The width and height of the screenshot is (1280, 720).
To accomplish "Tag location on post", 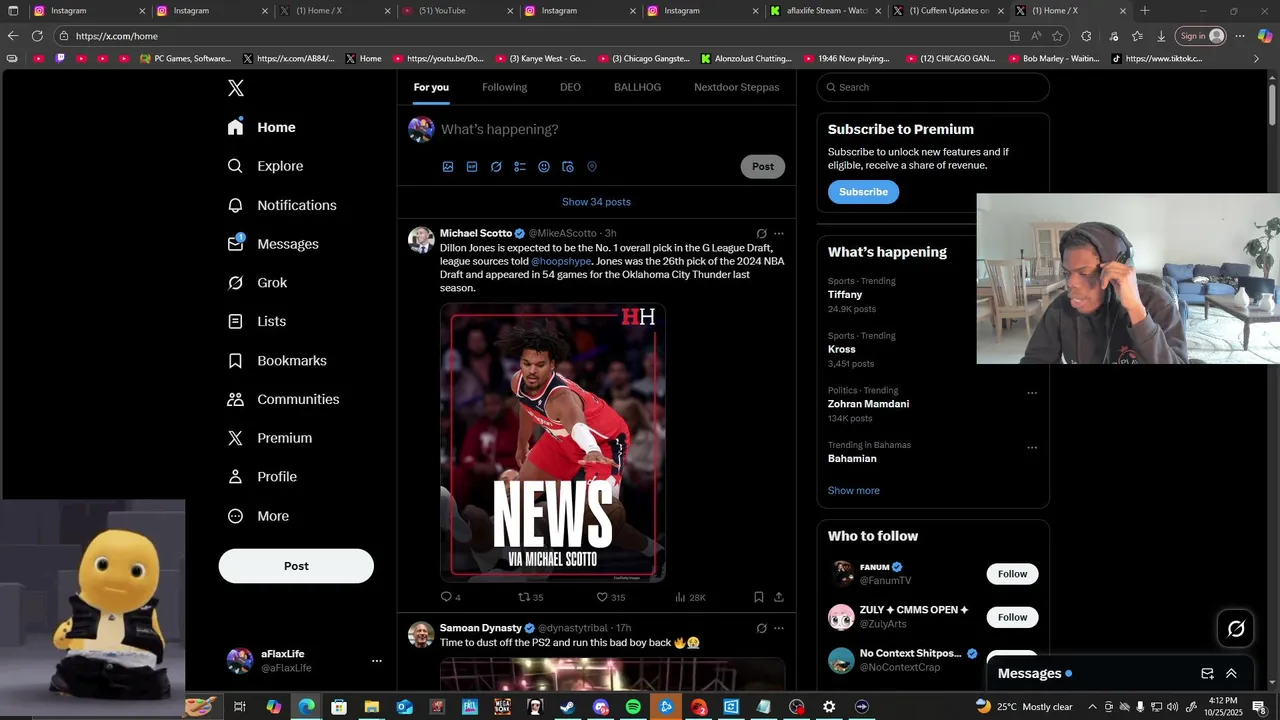I will coord(592,167).
